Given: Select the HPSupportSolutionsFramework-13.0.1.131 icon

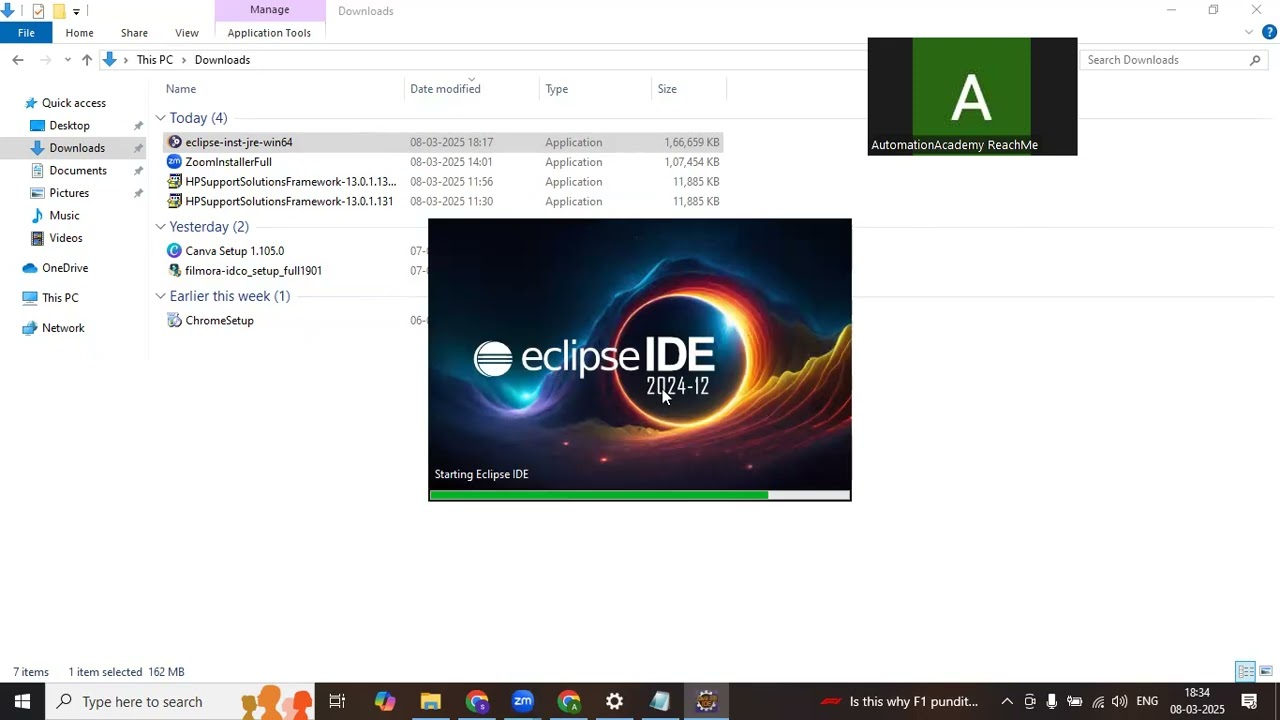Looking at the screenshot, I should [x=175, y=202].
